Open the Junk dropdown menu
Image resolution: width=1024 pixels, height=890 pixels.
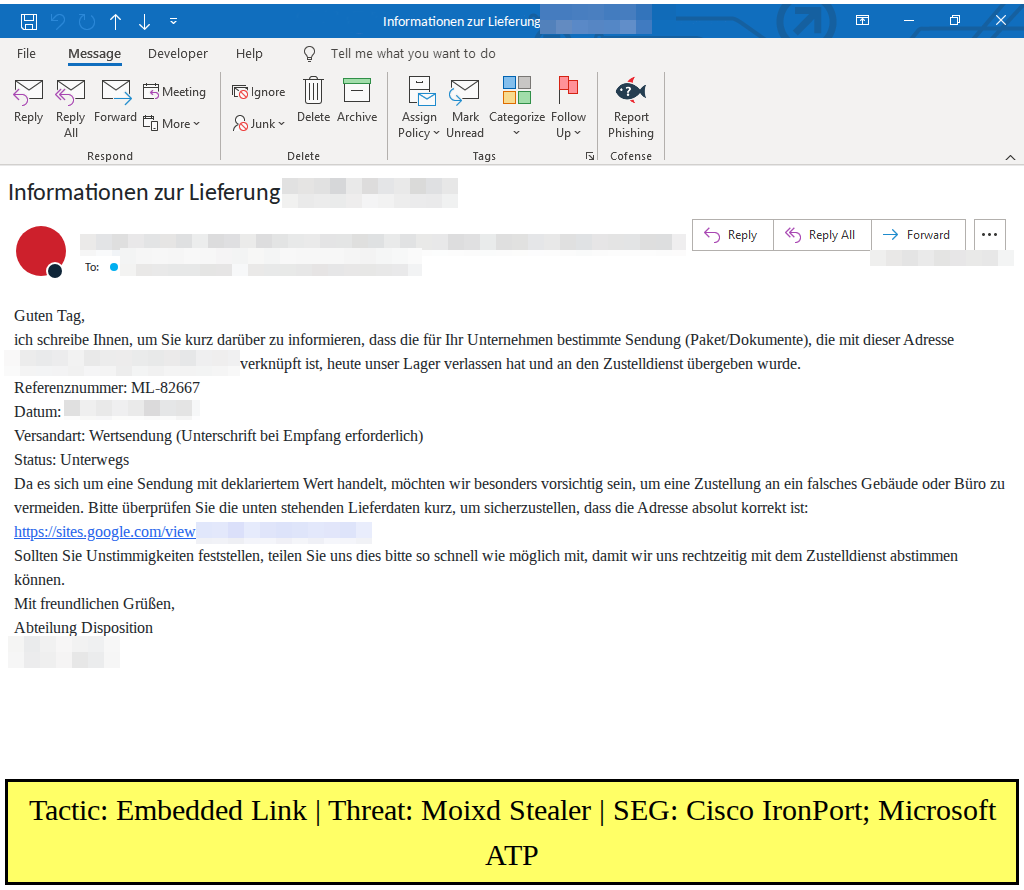259,123
